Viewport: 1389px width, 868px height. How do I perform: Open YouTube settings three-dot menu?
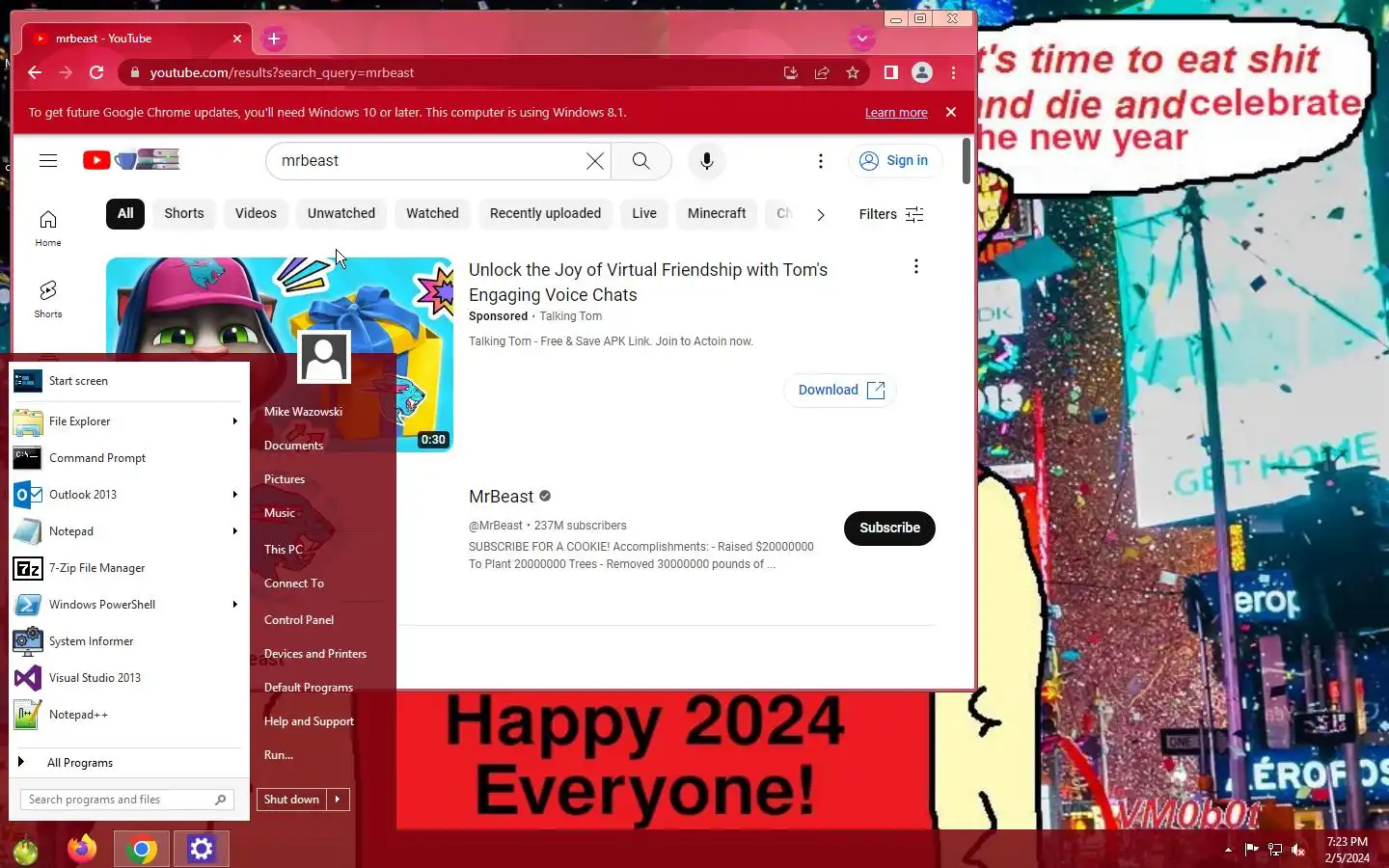click(821, 161)
